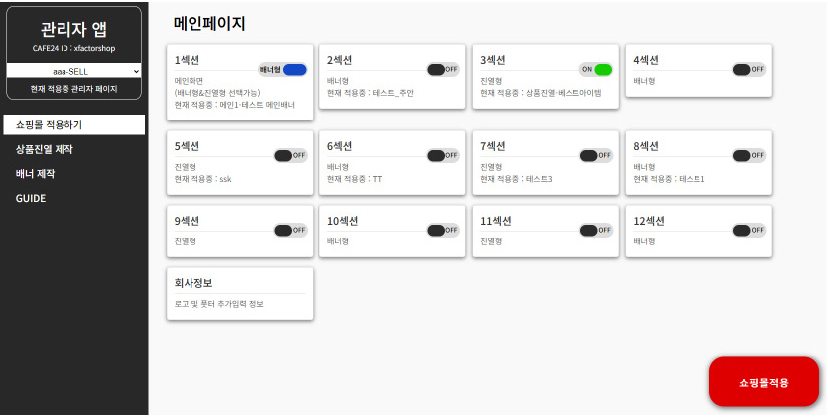The image size is (828, 417).
Task: Open the GUIDE menu item
Action: 31,198
